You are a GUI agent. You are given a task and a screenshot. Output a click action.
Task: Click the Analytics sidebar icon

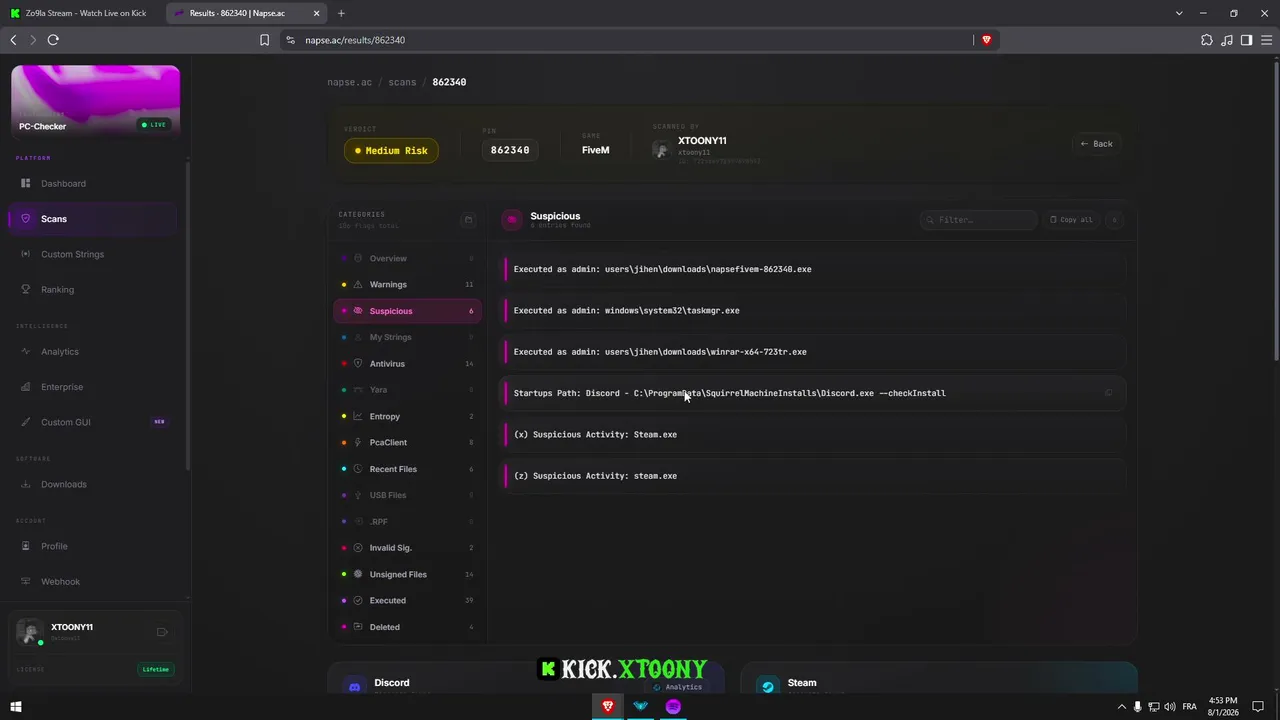tap(26, 352)
